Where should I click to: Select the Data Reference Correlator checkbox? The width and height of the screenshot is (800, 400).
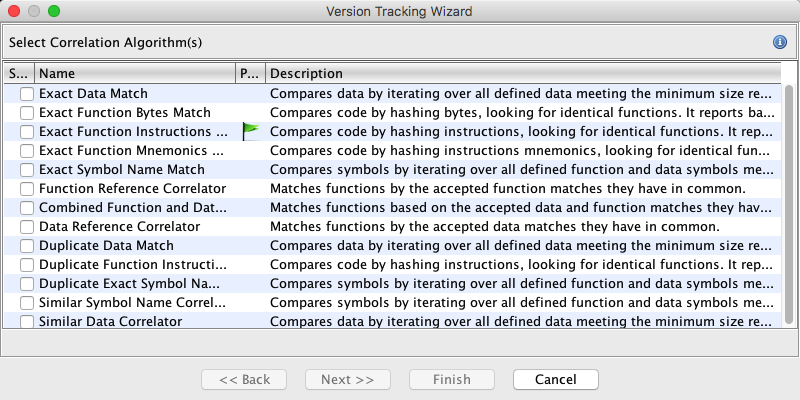coord(27,227)
